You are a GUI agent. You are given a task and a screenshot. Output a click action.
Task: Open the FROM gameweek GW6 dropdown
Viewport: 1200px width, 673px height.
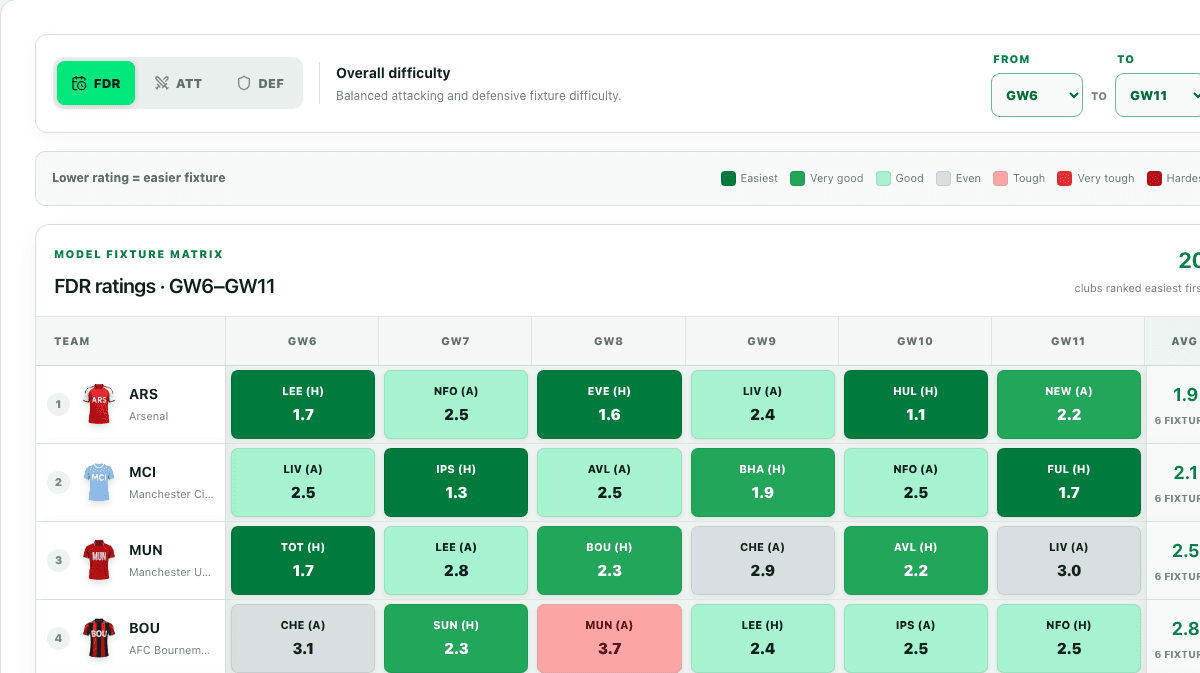point(1037,95)
